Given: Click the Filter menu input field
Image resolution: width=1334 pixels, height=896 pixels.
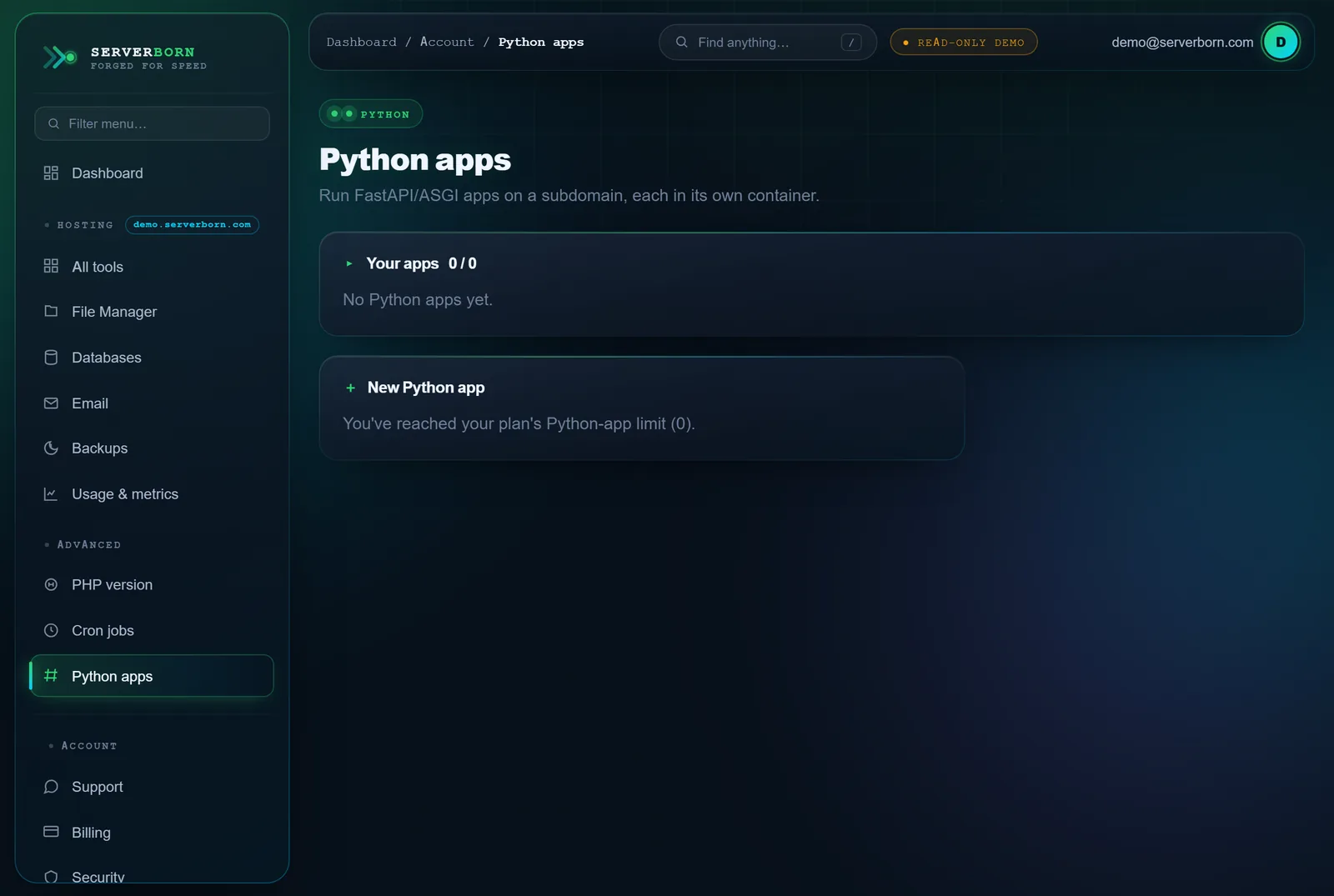Looking at the screenshot, I should click(152, 123).
